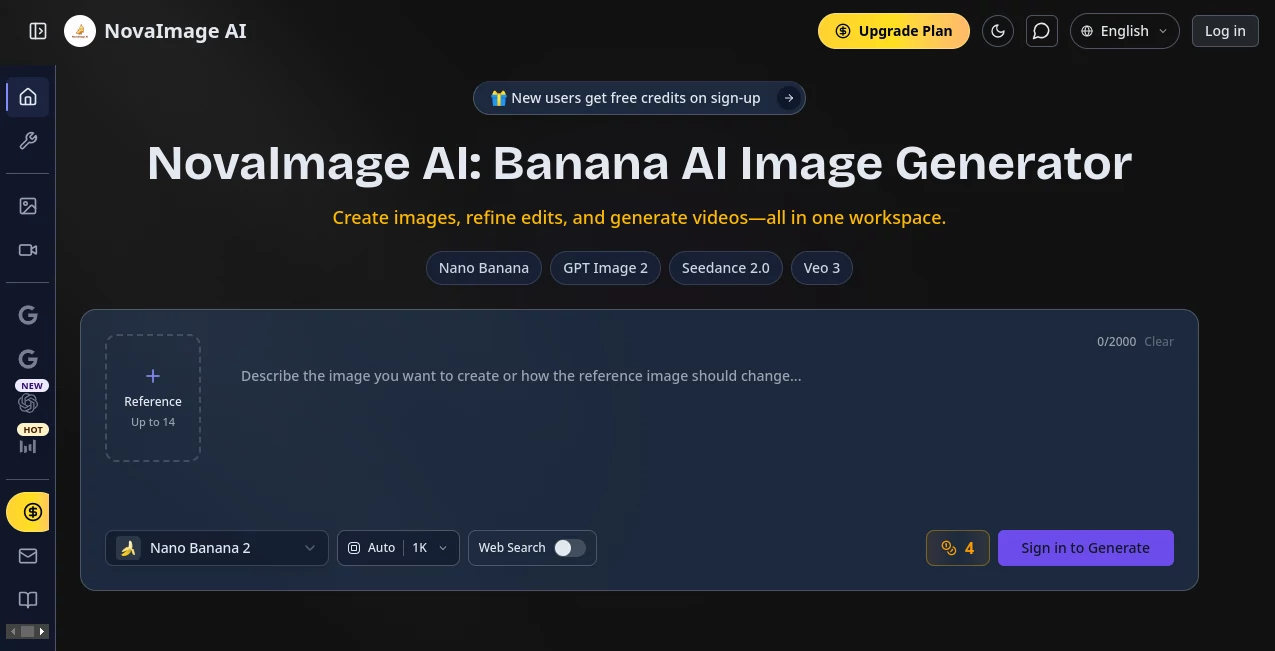Click the main Banana AI Image Generator heading
This screenshot has height=651, width=1275.
pyautogui.click(x=639, y=163)
